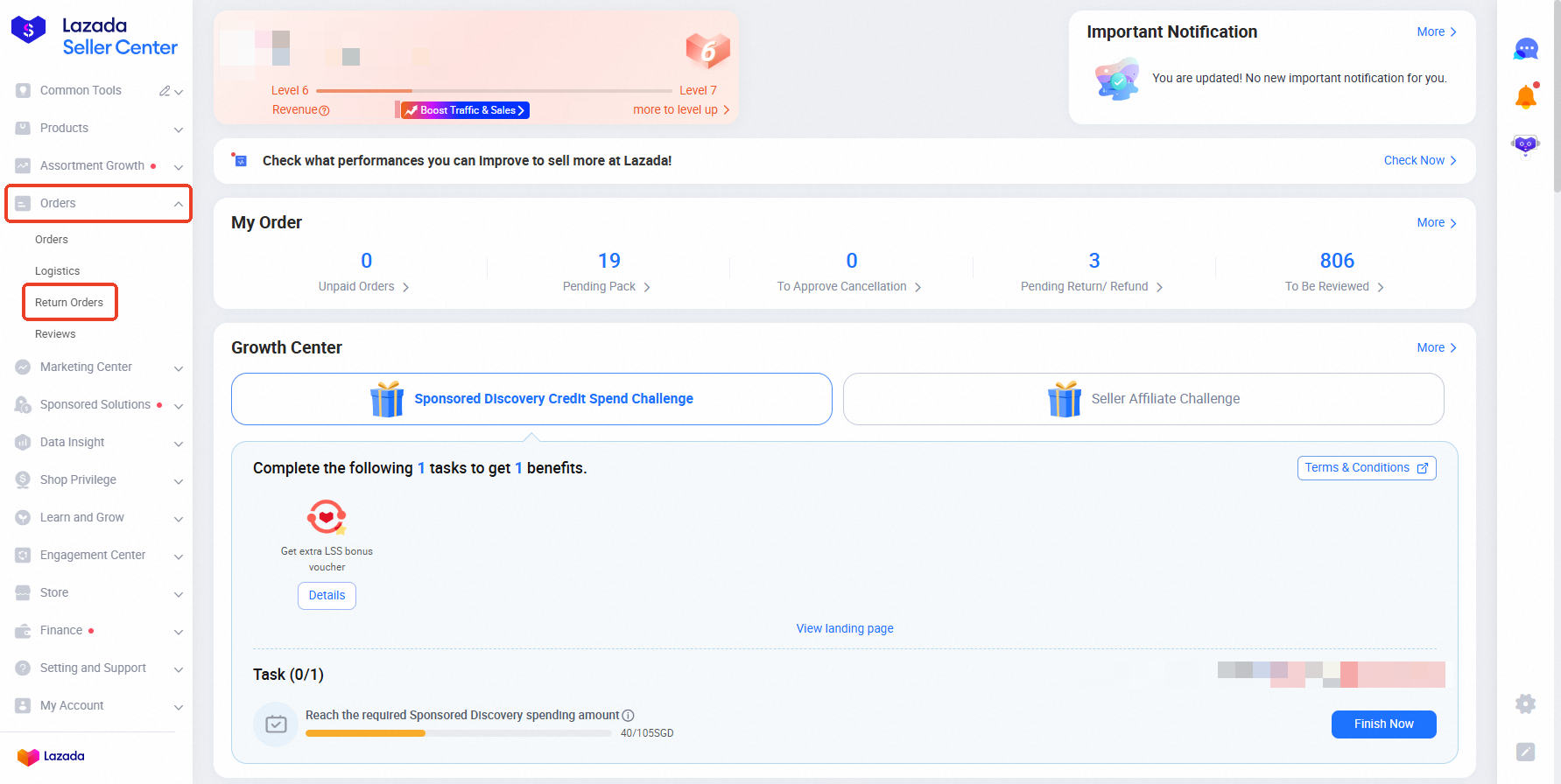
Task: Click the more to level up link
Action: click(681, 110)
